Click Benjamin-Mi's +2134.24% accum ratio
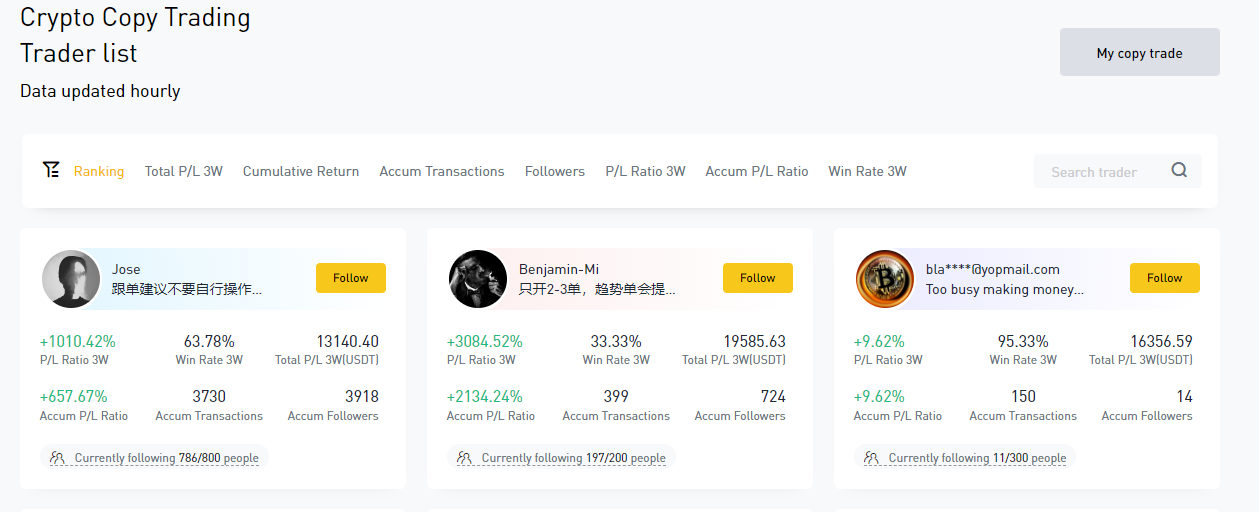The width and height of the screenshot is (1259, 512). pyautogui.click(x=485, y=396)
